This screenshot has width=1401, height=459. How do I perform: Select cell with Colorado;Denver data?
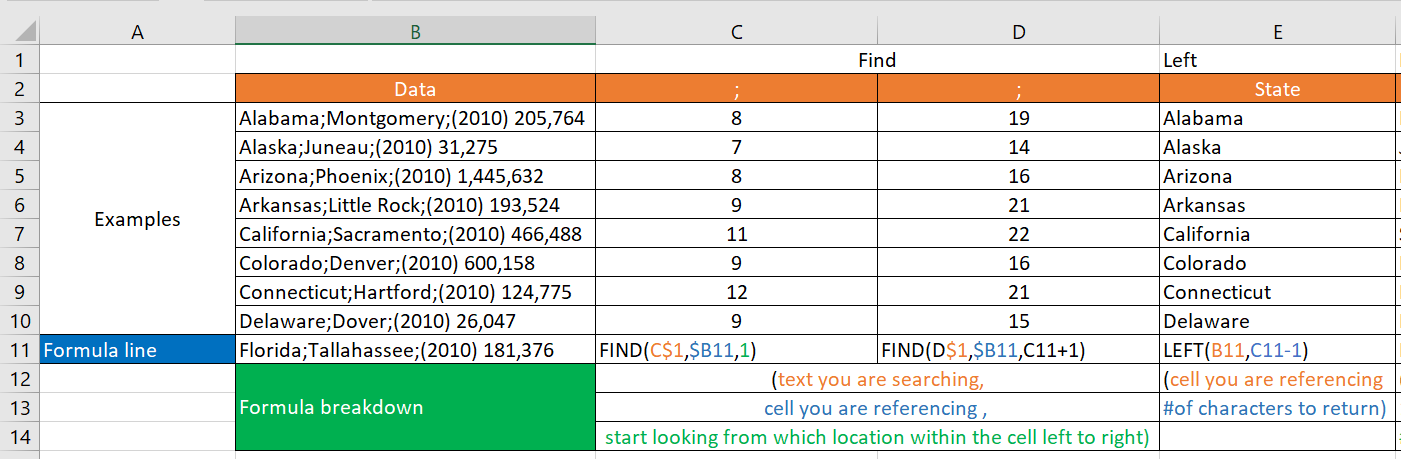click(x=415, y=263)
